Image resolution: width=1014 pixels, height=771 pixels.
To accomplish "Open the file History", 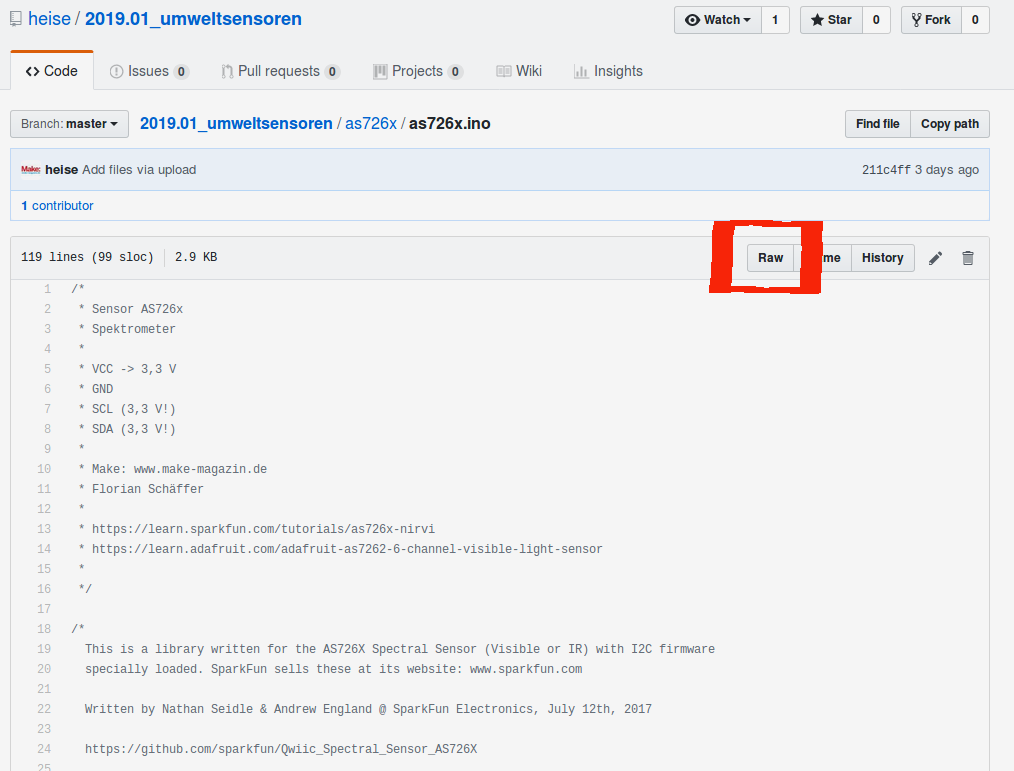I will 883,257.
